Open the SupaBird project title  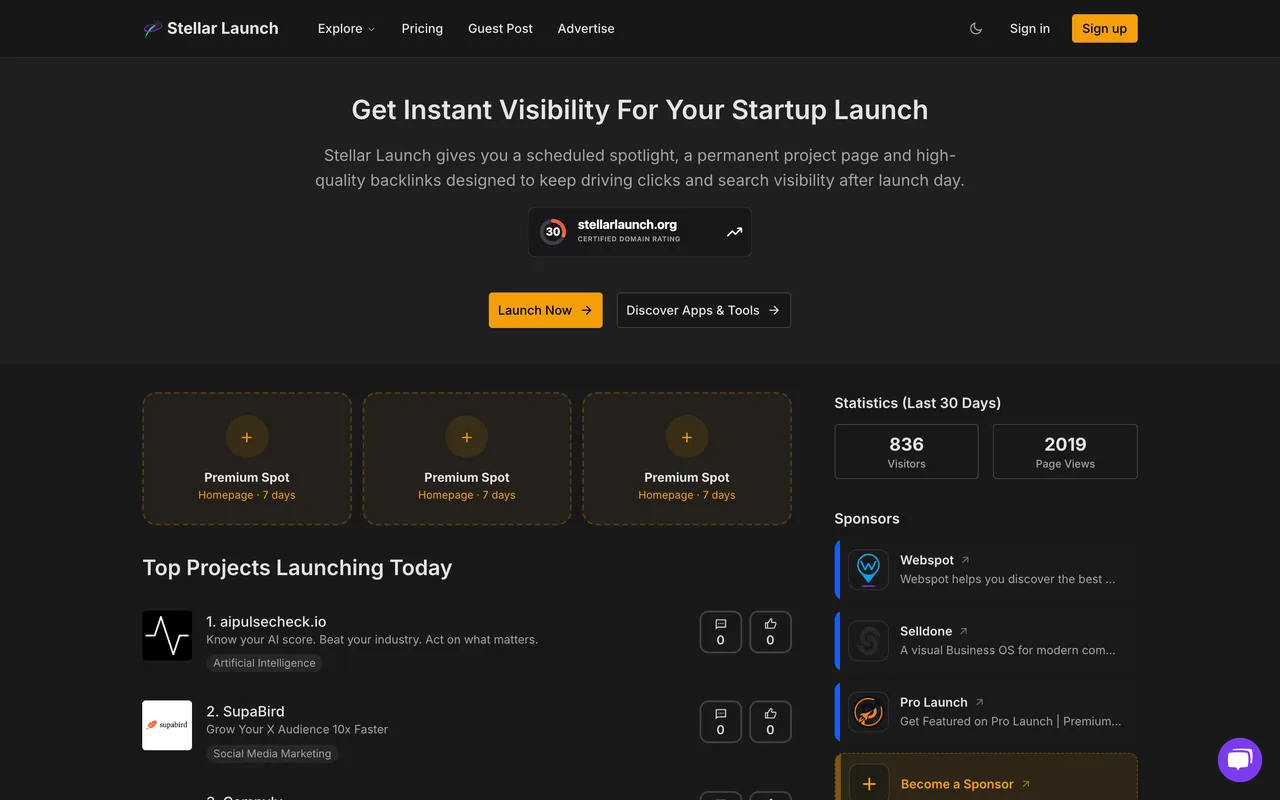click(245, 712)
